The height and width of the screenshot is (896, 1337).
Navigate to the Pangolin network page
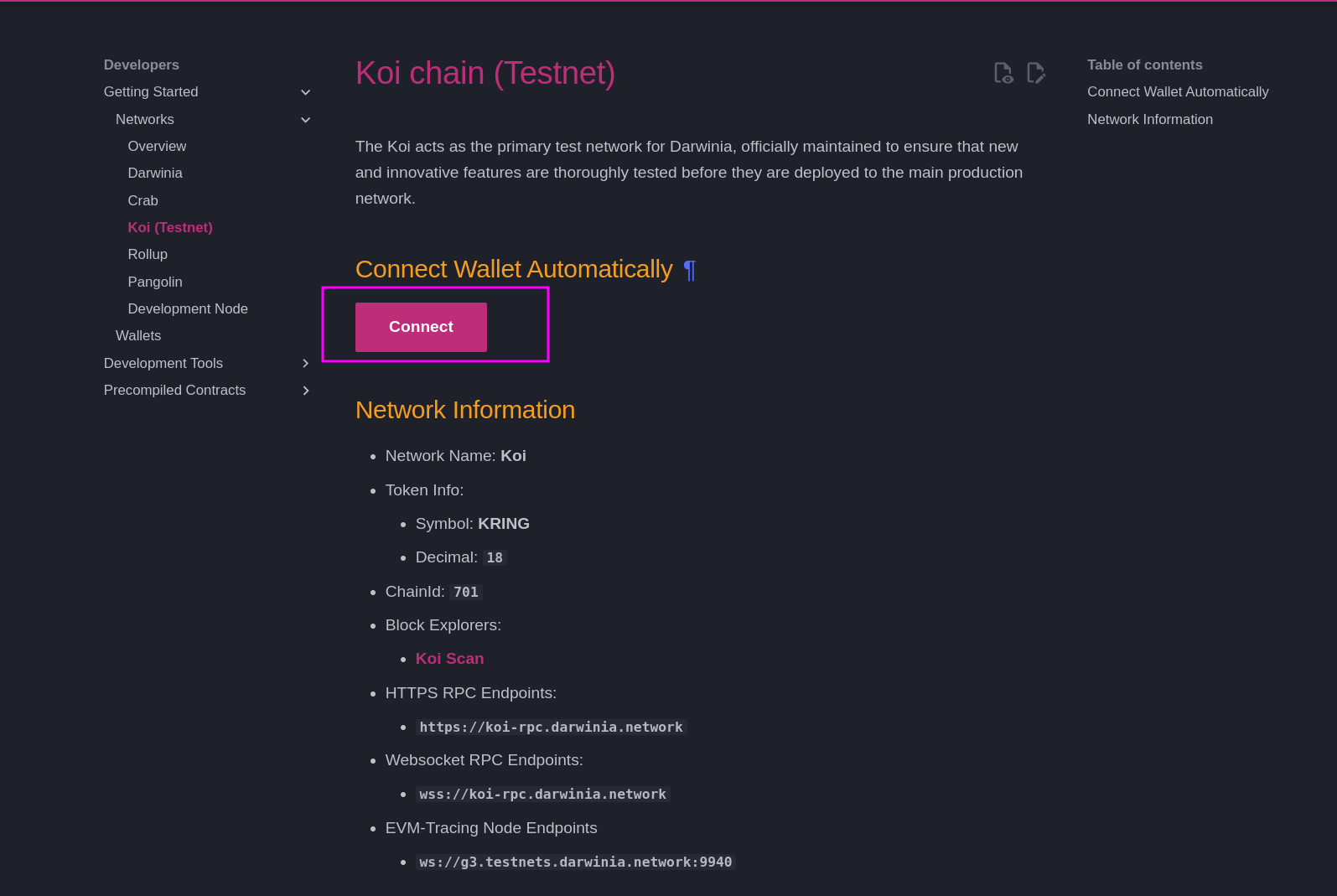click(x=155, y=282)
